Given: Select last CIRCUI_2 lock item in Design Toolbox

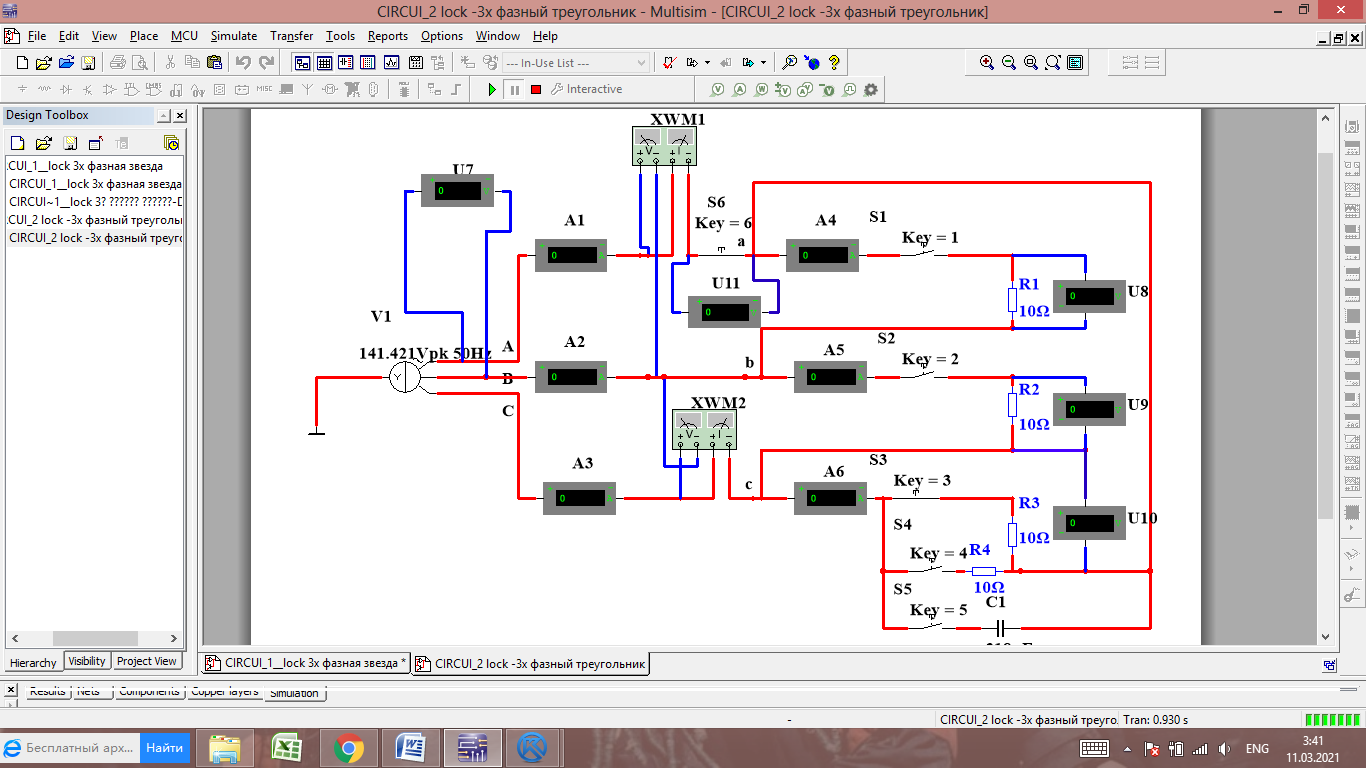Looking at the screenshot, I should (x=95, y=238).
